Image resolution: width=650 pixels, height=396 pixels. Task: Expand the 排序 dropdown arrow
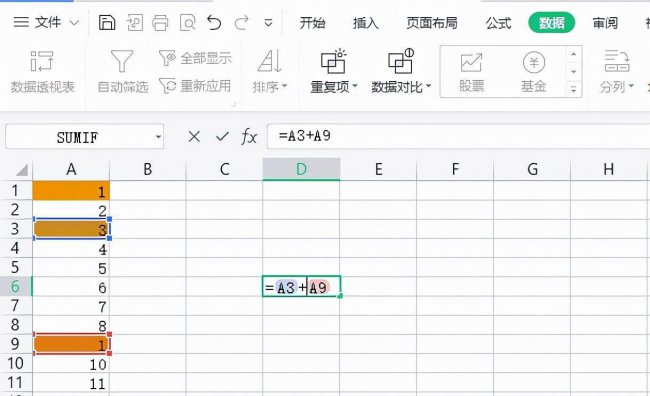(284, 86)
